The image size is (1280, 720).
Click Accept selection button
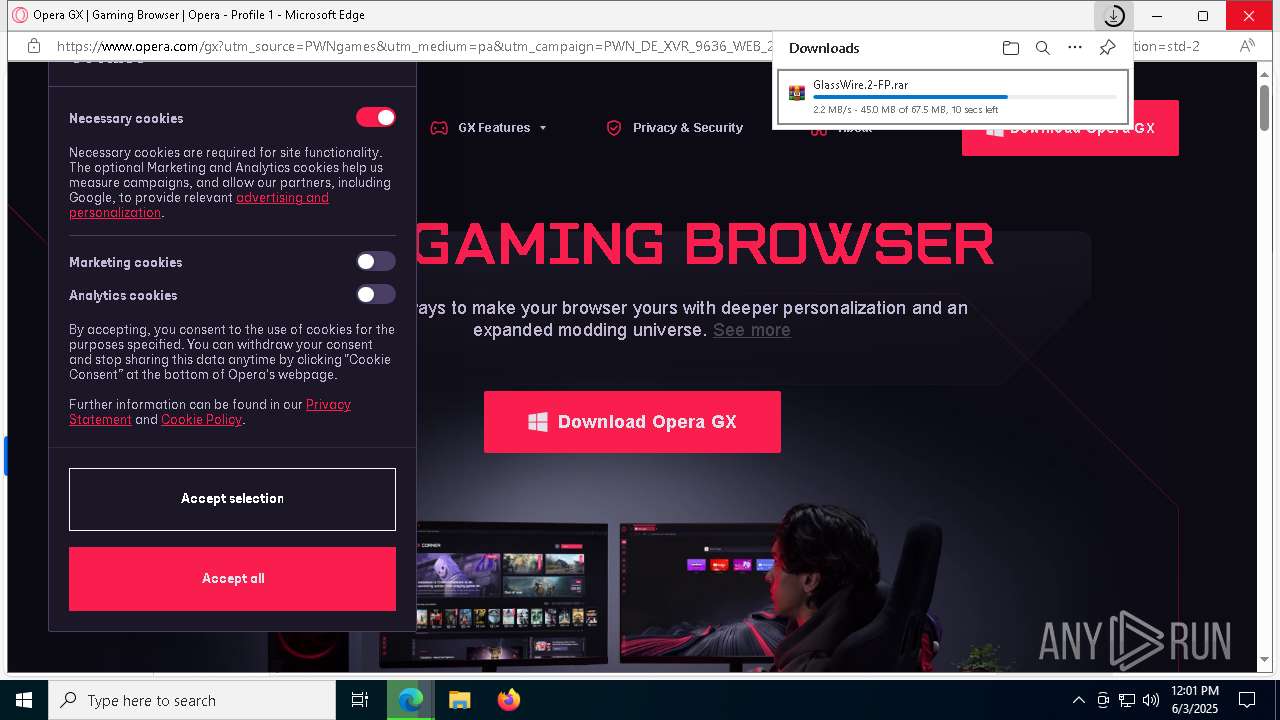(x=232, y=499)
